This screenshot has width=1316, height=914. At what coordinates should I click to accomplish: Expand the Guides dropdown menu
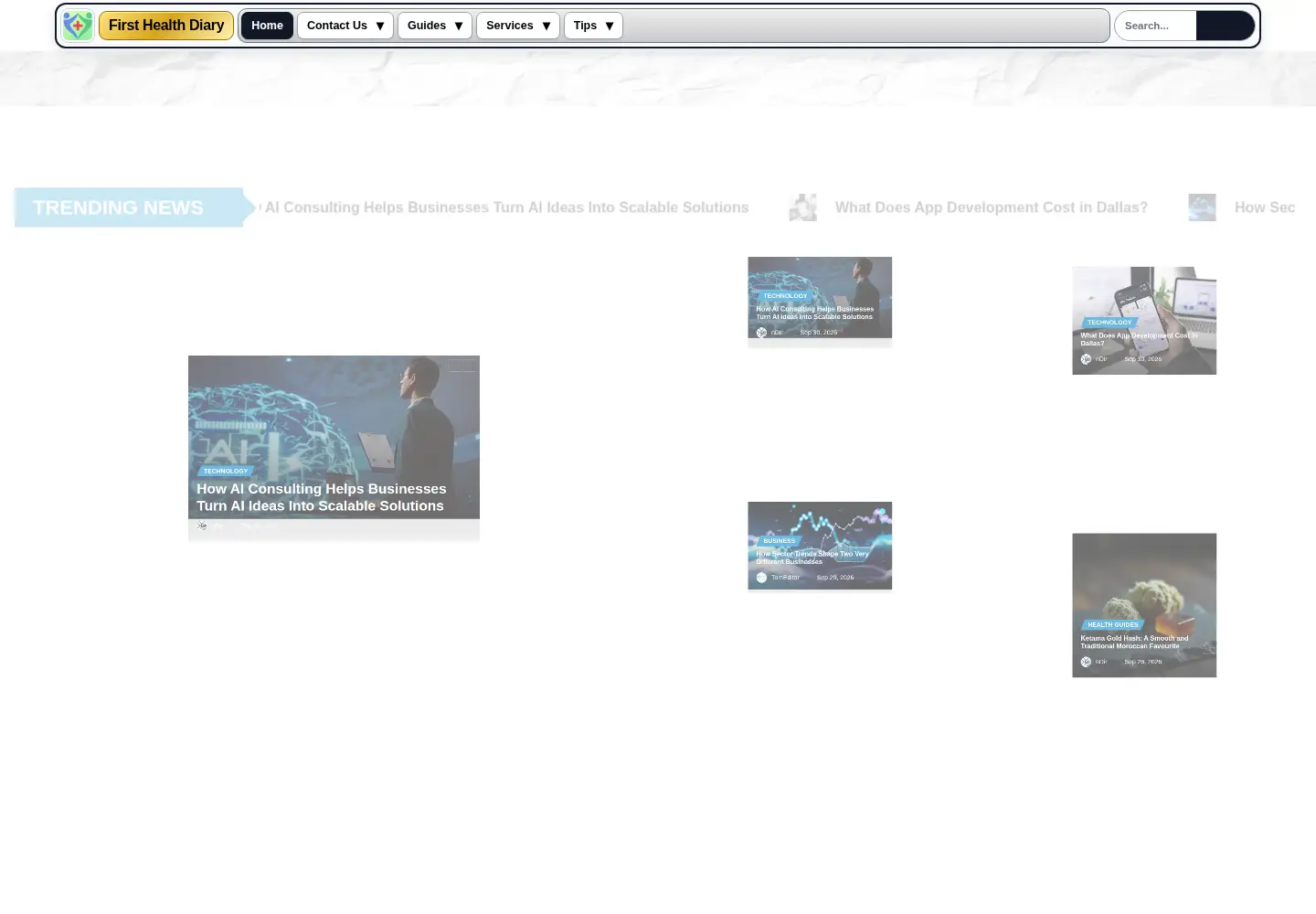pyautogui.click(x=435, y=26)
